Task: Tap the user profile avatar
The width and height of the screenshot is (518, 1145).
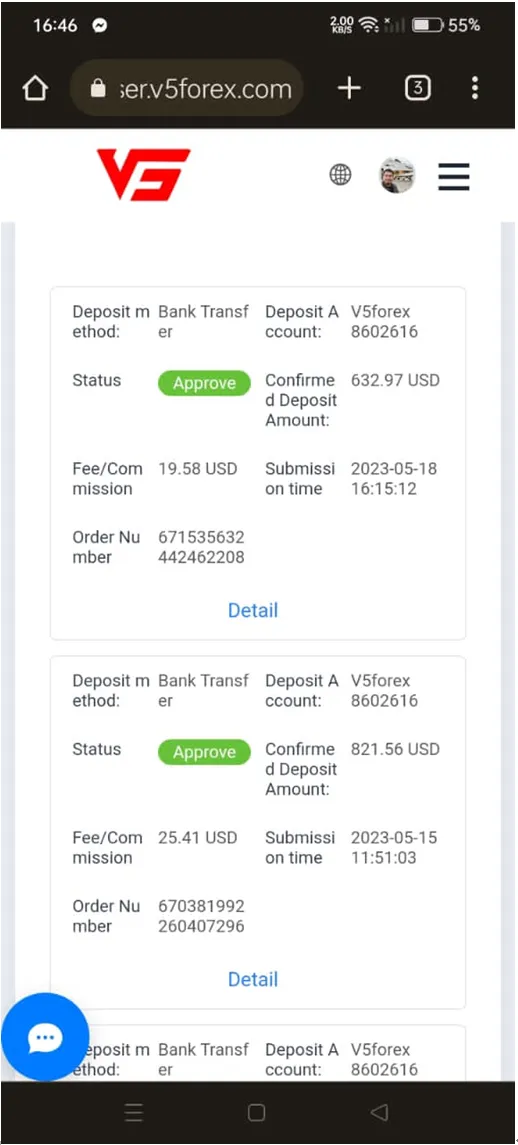Action: [397, 175]
